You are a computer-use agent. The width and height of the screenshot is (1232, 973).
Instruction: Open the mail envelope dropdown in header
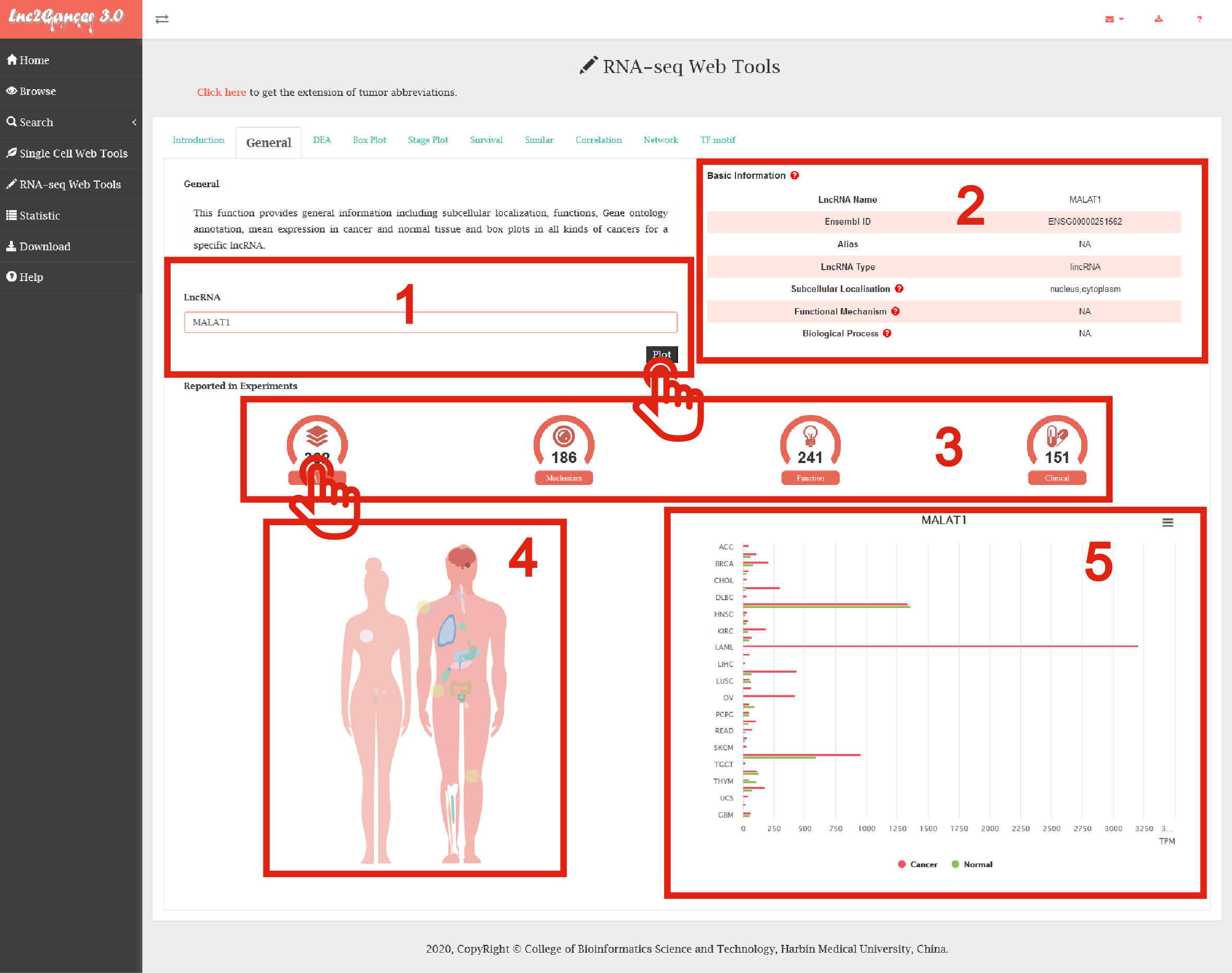(1114, 19)
